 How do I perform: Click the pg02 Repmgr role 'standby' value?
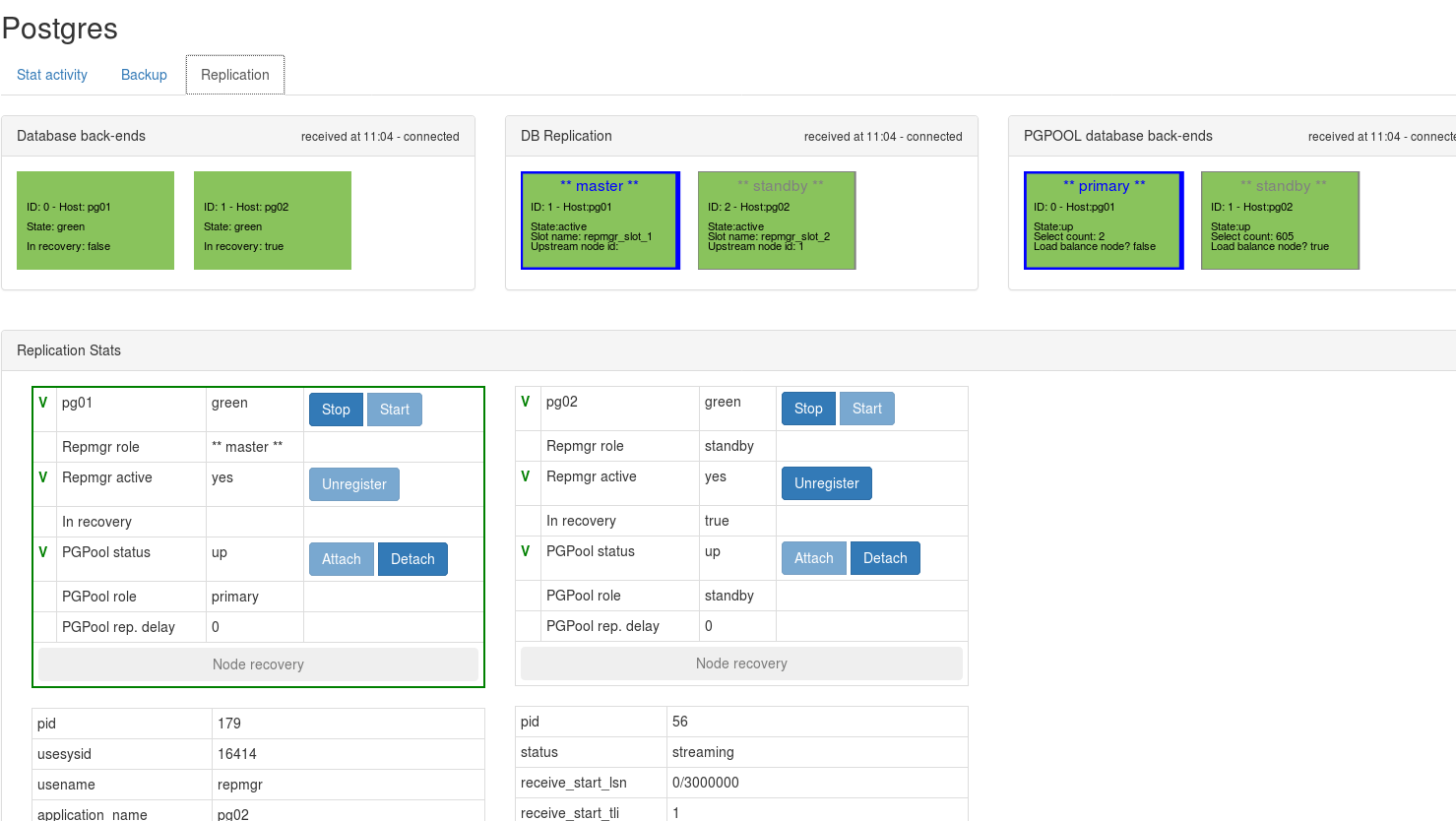(x=729, y=446)
